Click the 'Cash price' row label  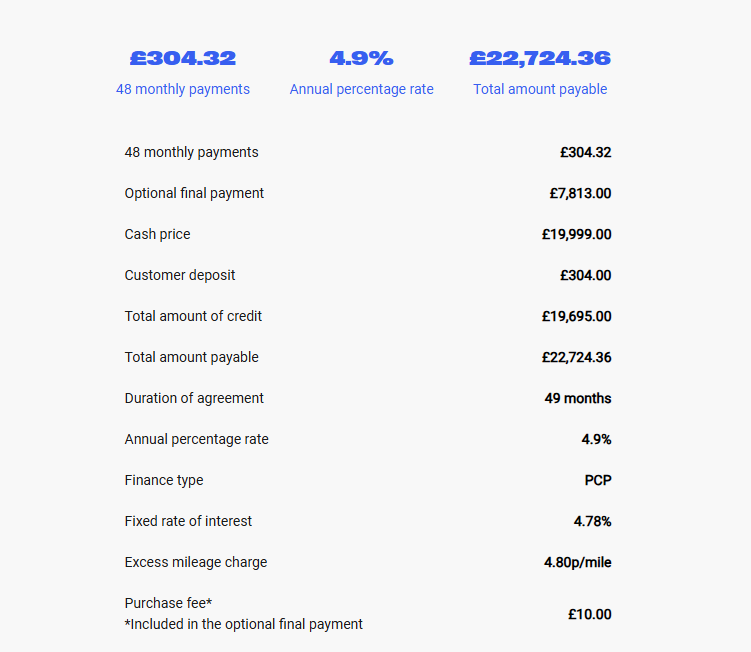pyautogui.click(x=157, y=234)
